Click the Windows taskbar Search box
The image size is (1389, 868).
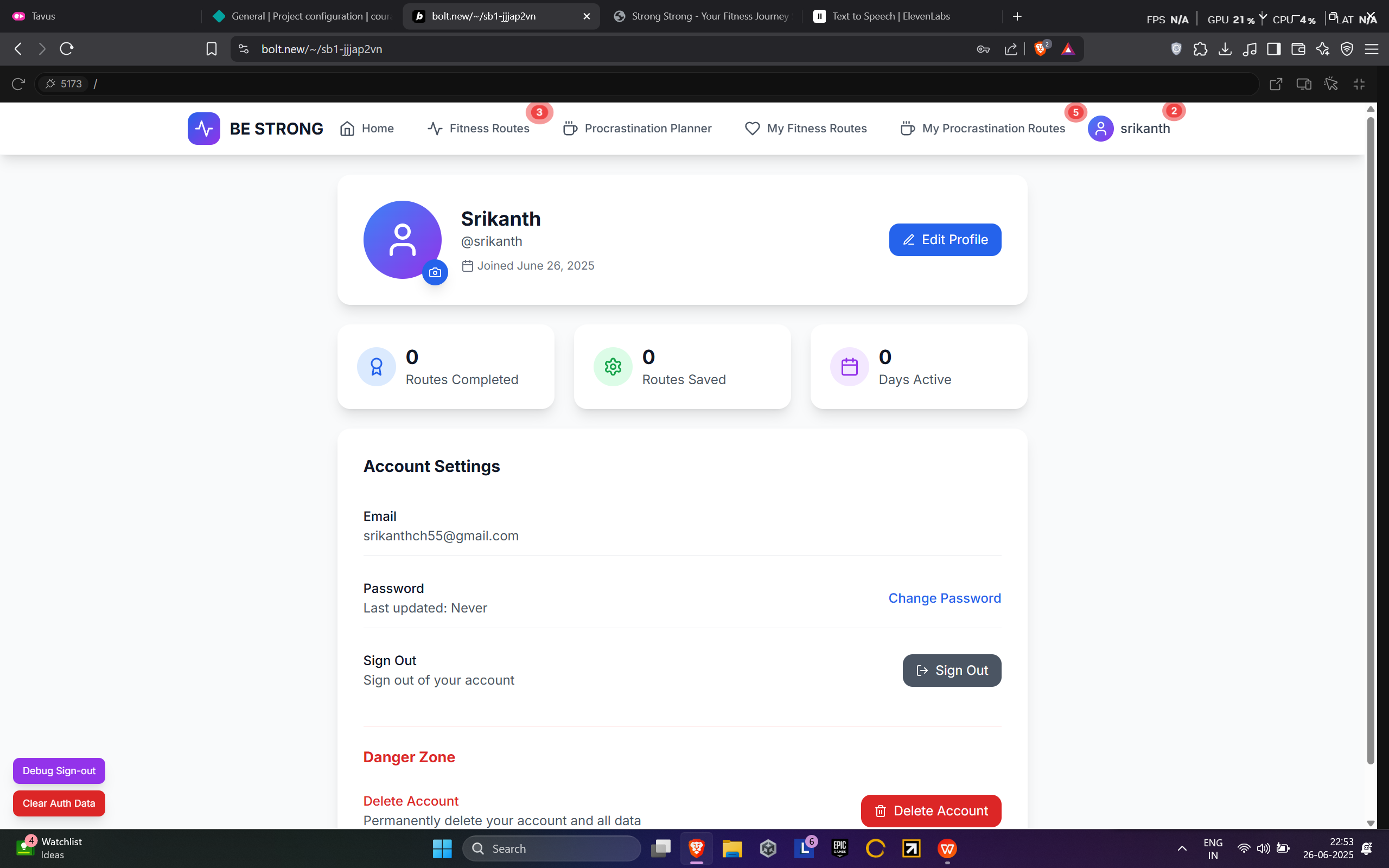pyautogui.click(x=552, y=848)
